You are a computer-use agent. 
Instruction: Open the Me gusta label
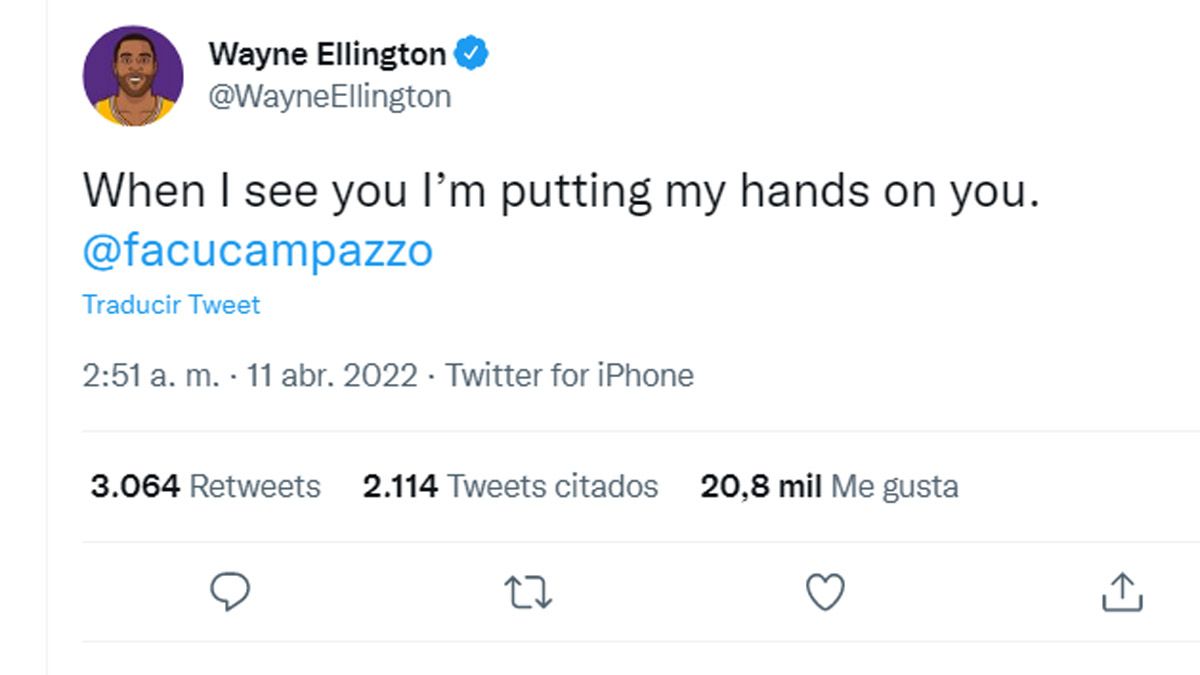895,487
